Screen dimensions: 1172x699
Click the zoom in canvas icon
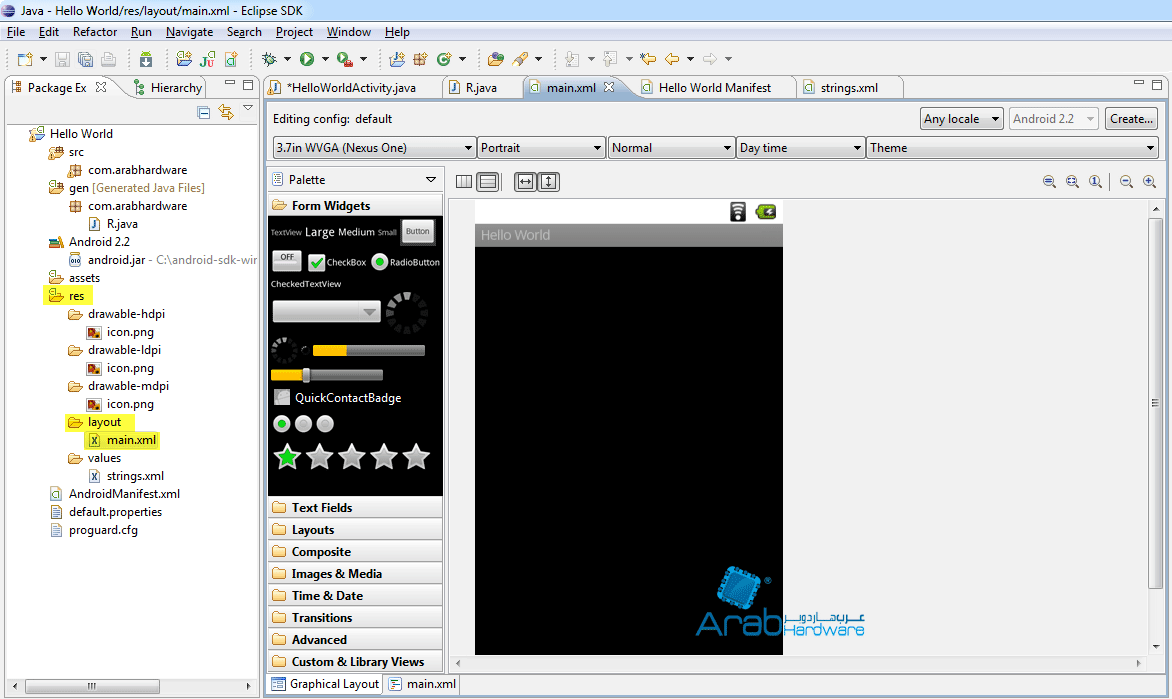pos(1150,182)
